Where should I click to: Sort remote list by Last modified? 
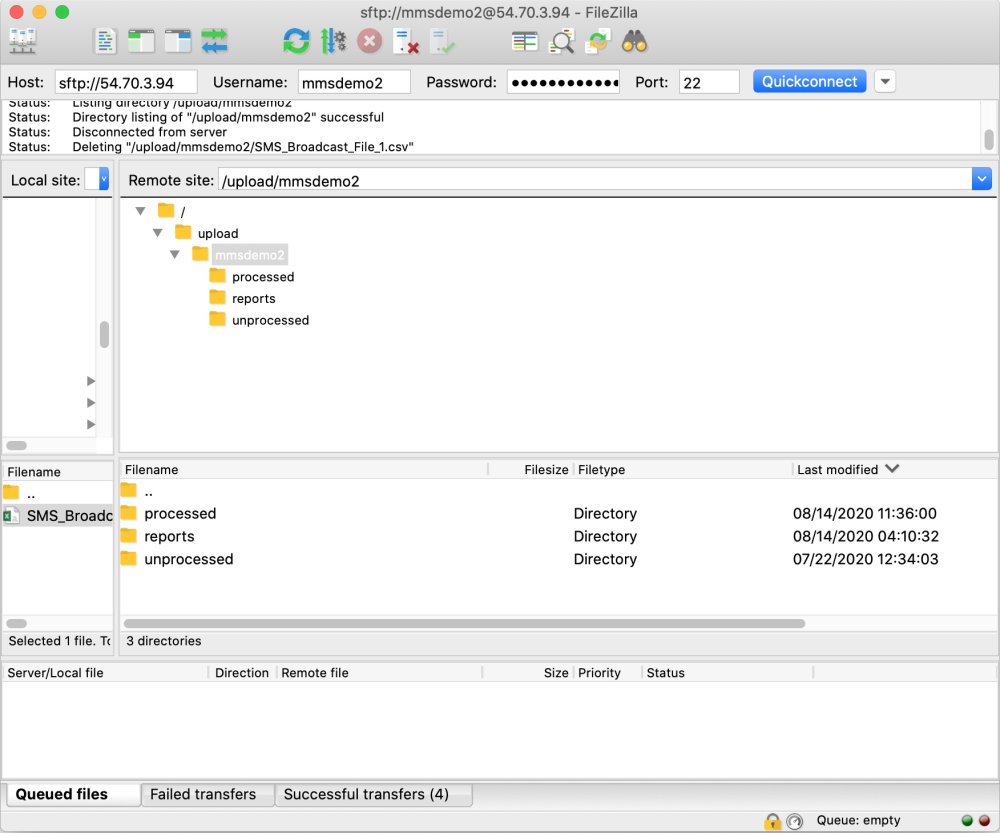coord(895,469)
